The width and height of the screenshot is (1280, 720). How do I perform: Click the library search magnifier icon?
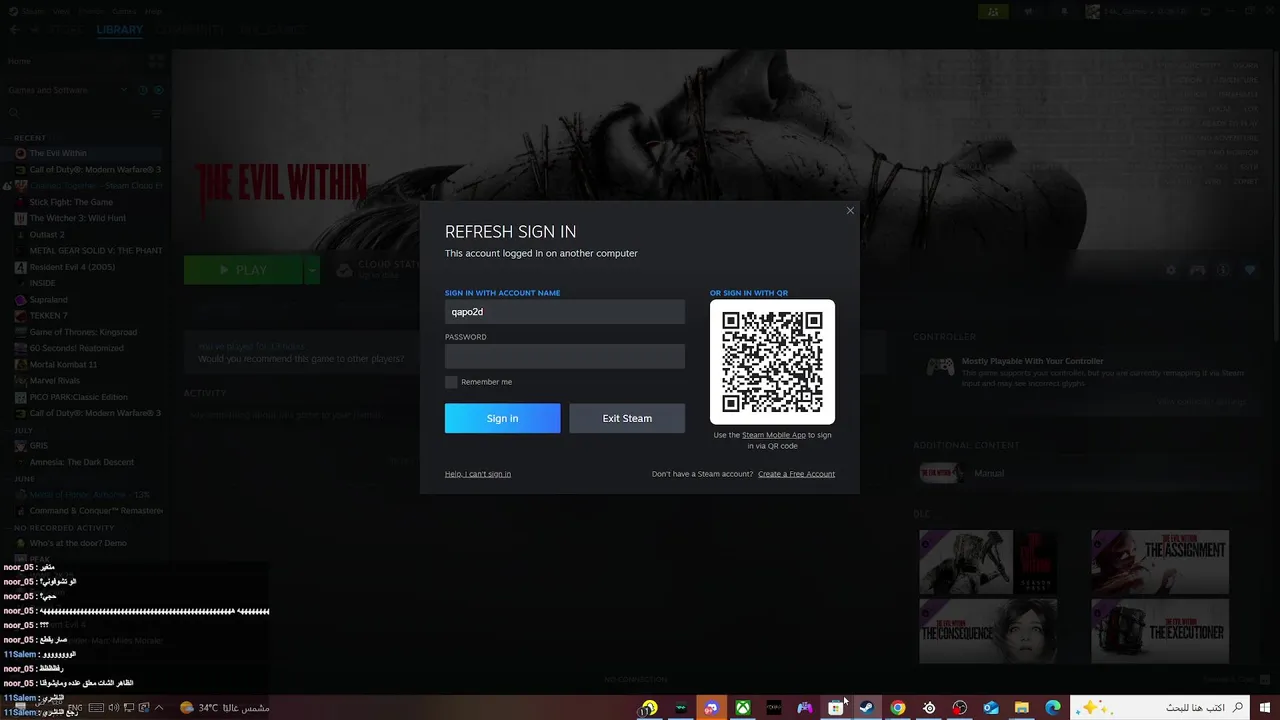15,115
